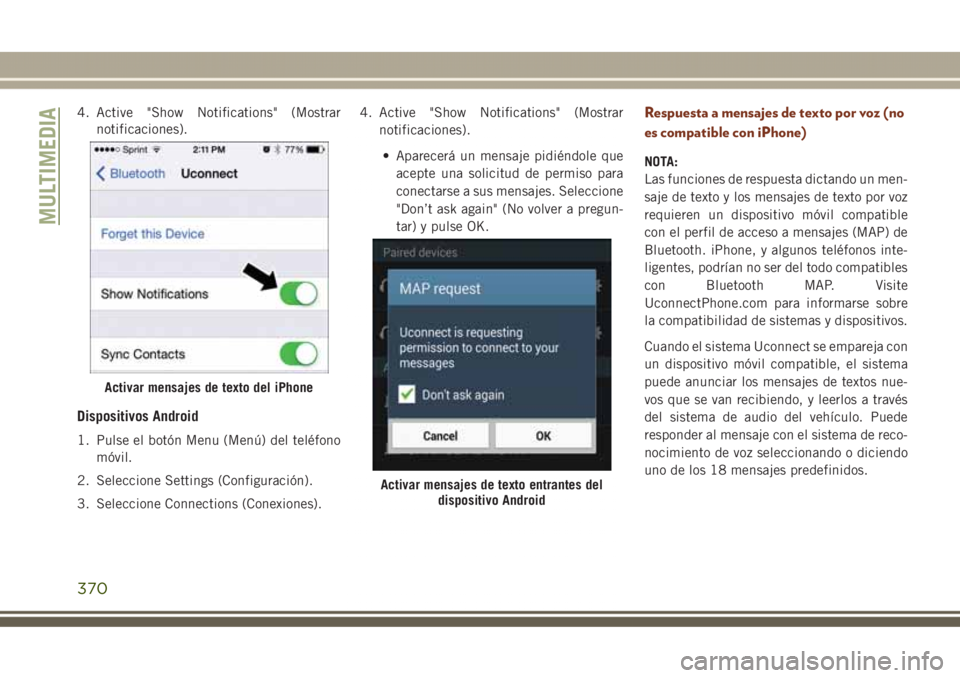
Task: Toggle the Sync Contacts switch
Action: pos(299,353)
